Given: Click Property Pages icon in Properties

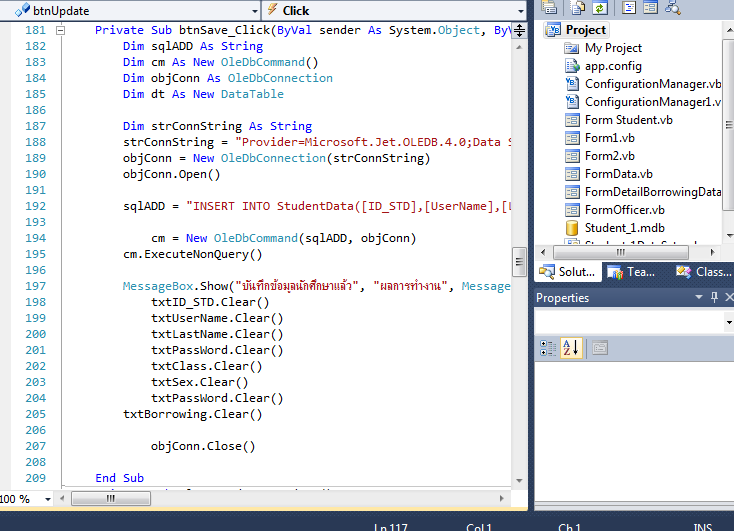Looking at the screenshot, I should point(600,348).
